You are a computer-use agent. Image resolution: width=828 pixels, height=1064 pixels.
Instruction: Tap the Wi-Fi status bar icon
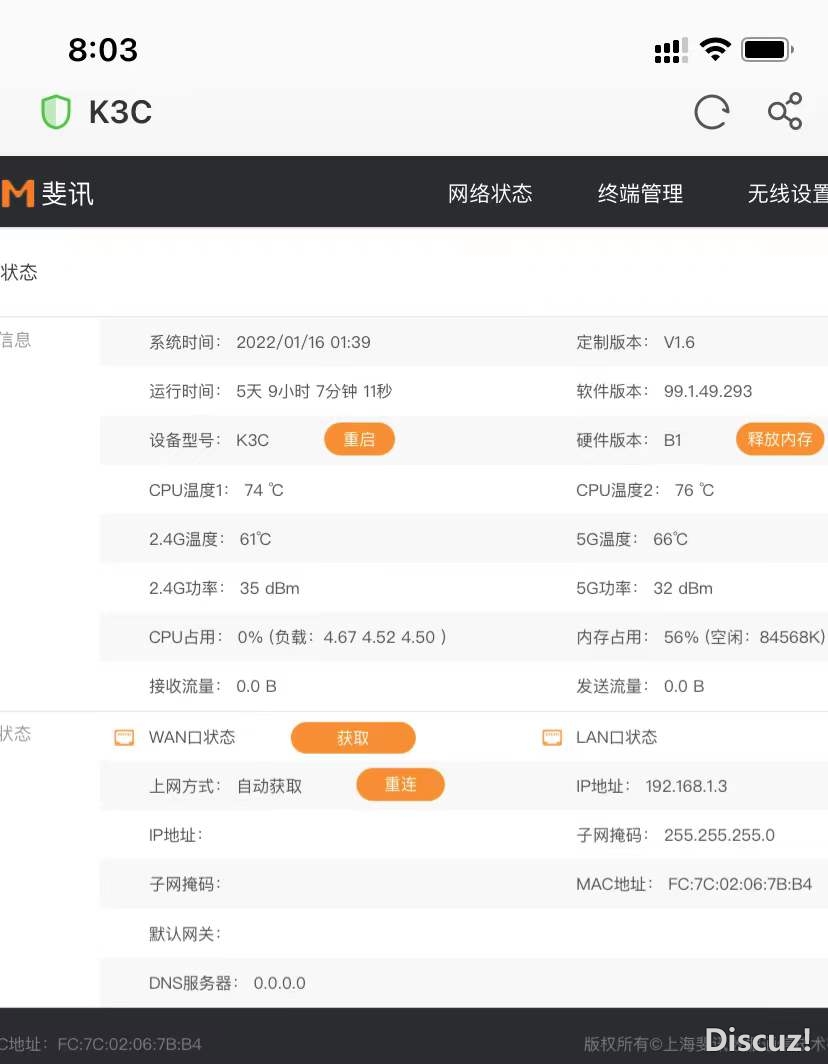[x=715, y=49]
